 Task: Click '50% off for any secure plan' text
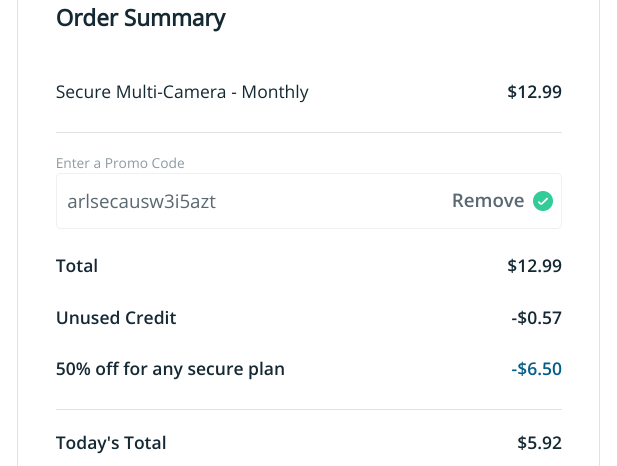170,369
